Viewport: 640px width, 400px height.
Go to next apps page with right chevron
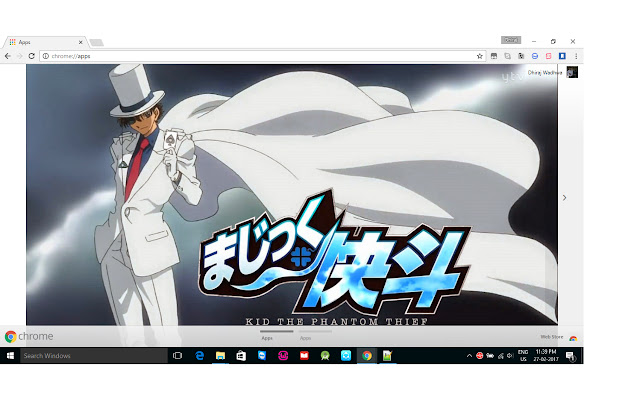[564, 198]
